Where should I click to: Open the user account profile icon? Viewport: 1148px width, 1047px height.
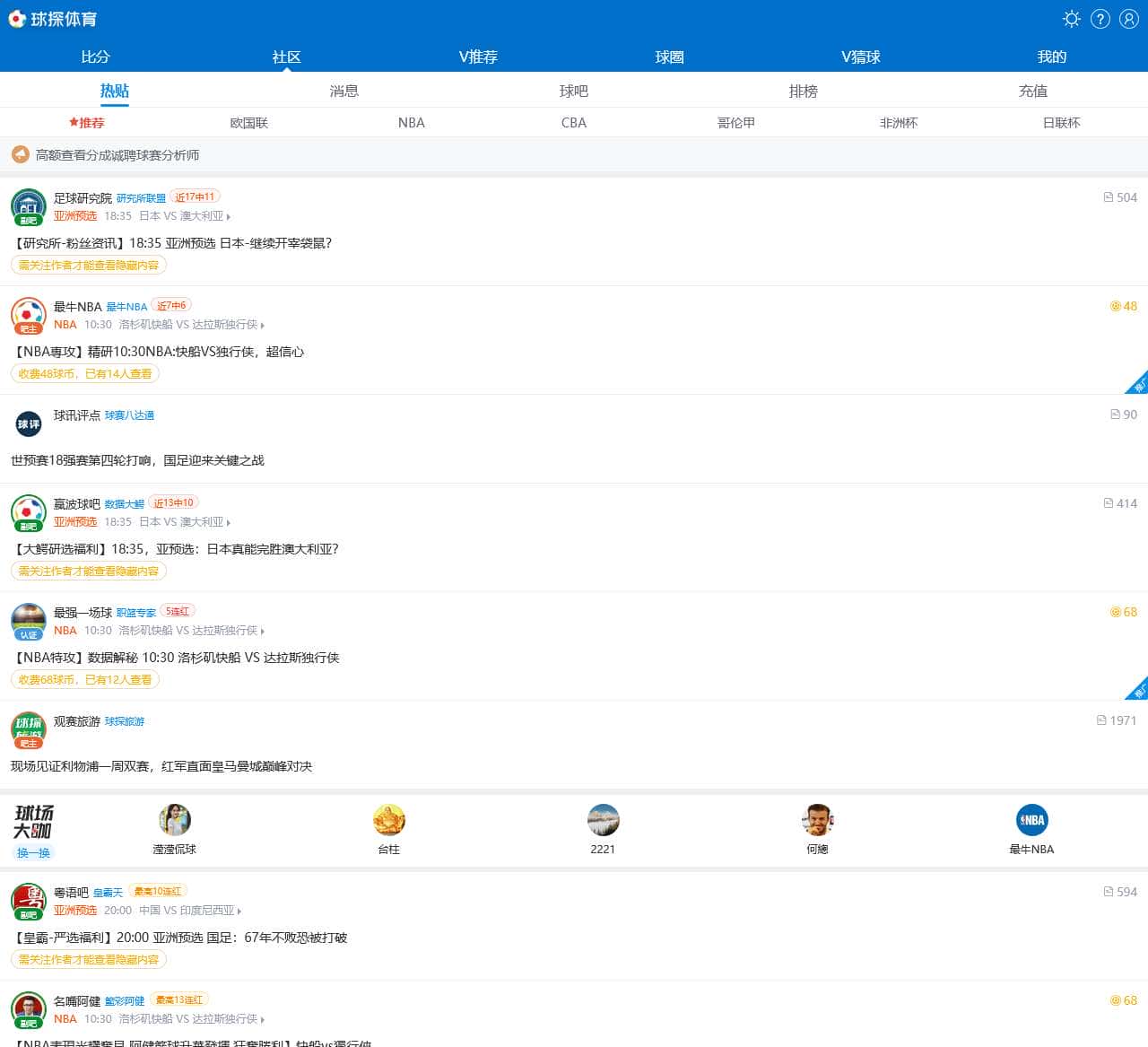click(x=1129, y=19)
